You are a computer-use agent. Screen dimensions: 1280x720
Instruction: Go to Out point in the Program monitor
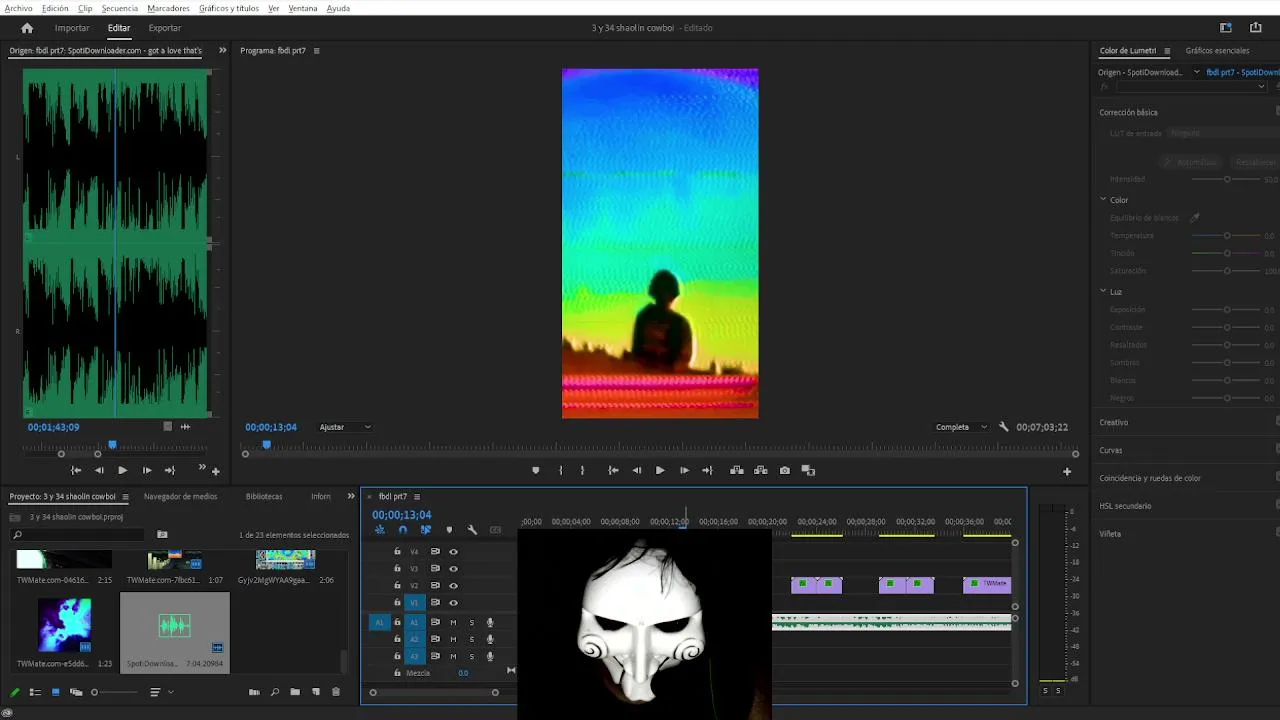pyautogui.click(x=708, y=470)
